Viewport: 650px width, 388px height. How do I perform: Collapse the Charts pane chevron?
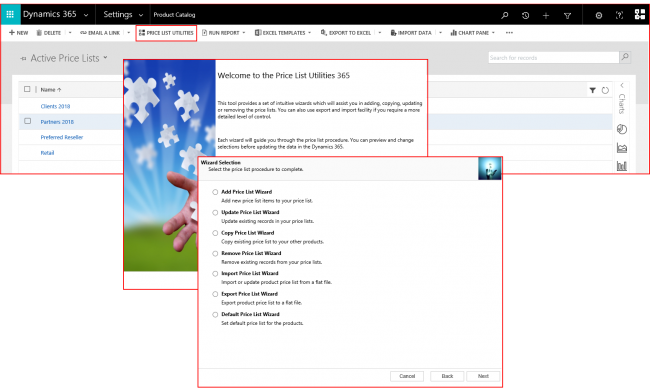click(x=622, y=85)
